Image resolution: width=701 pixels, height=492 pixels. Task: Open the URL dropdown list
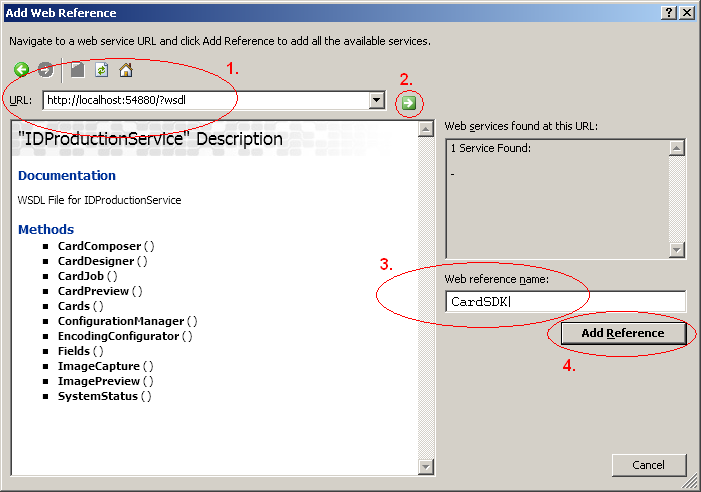[376, 100]
